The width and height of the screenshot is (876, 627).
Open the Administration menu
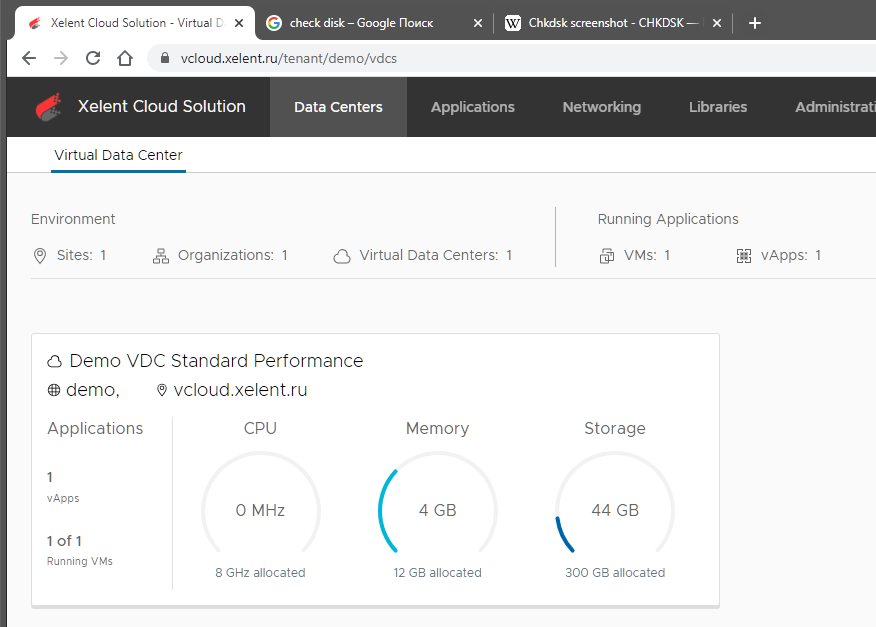pos(835,107)
